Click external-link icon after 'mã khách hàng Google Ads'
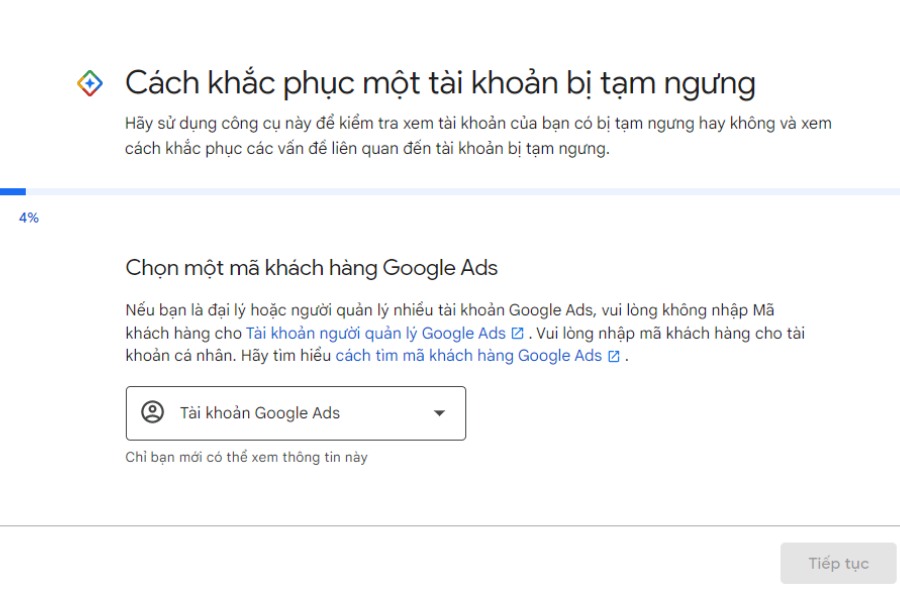The height and width of the screenshot is (600, 900). pos(614,356)
